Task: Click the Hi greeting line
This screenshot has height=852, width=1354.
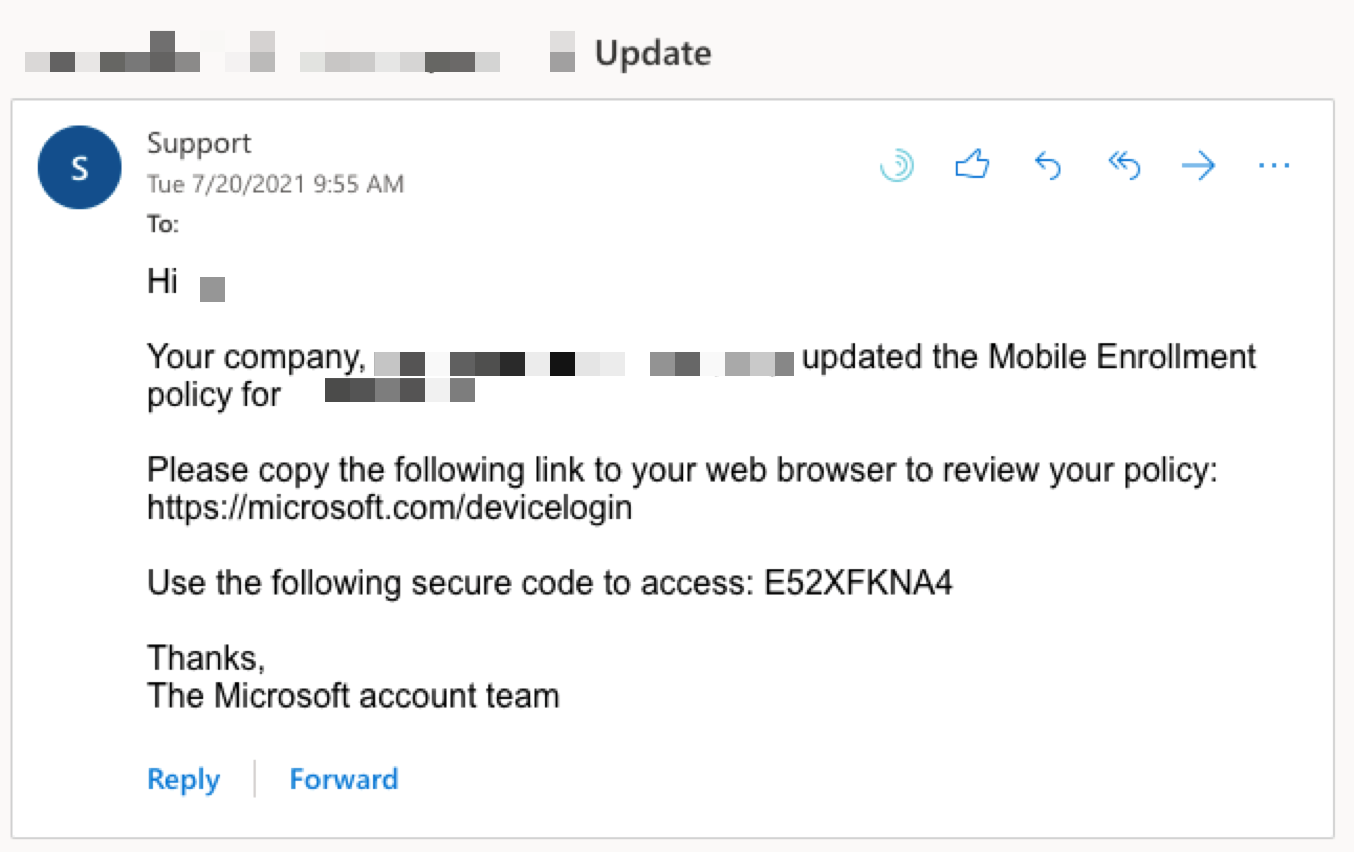Action: coord(163,283)
